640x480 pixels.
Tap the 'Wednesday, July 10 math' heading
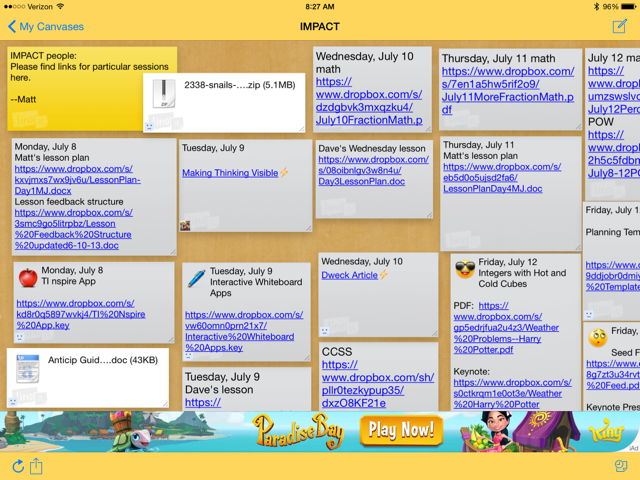[364, 62]
